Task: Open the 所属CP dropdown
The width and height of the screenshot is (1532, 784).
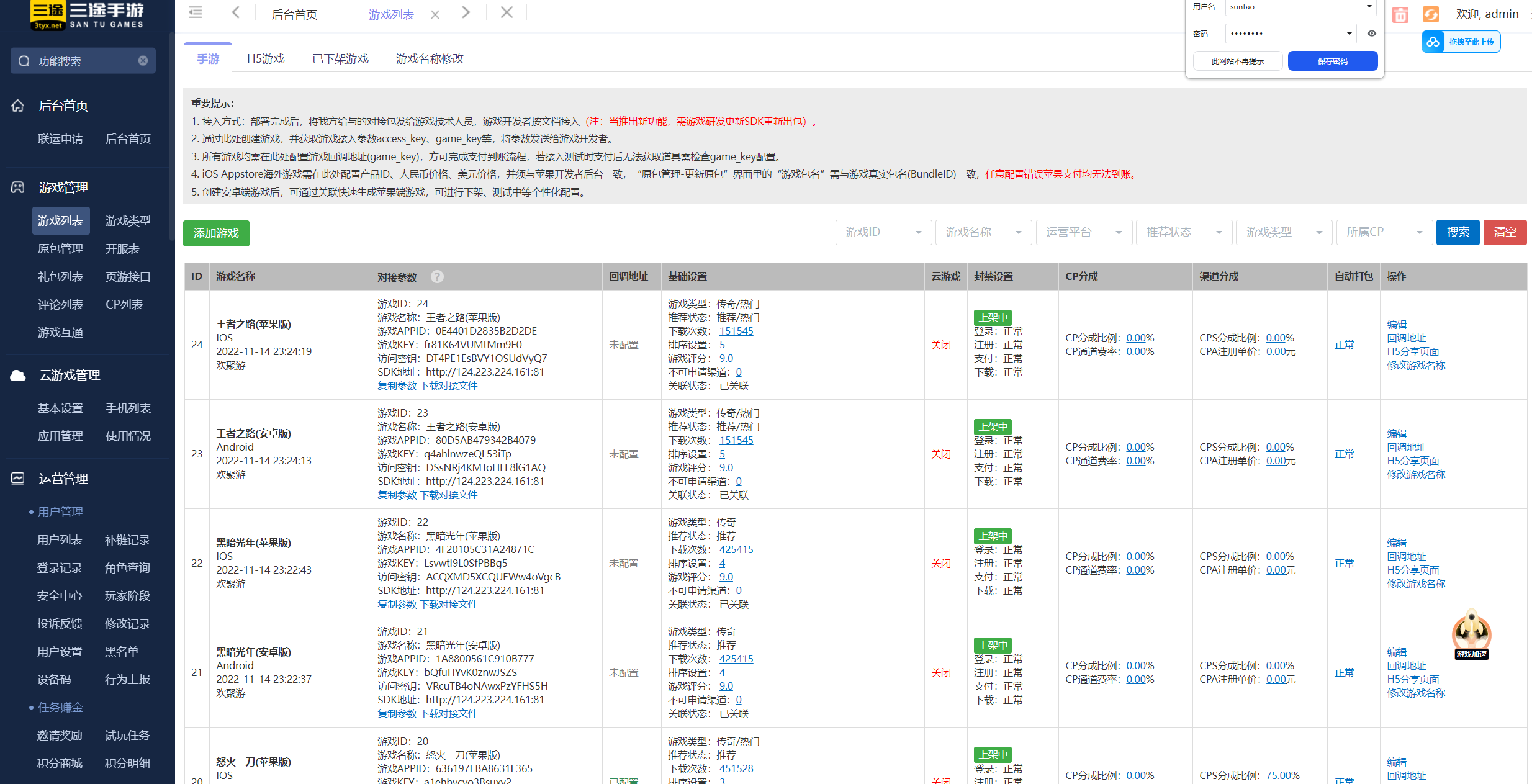Action: 1384,232
